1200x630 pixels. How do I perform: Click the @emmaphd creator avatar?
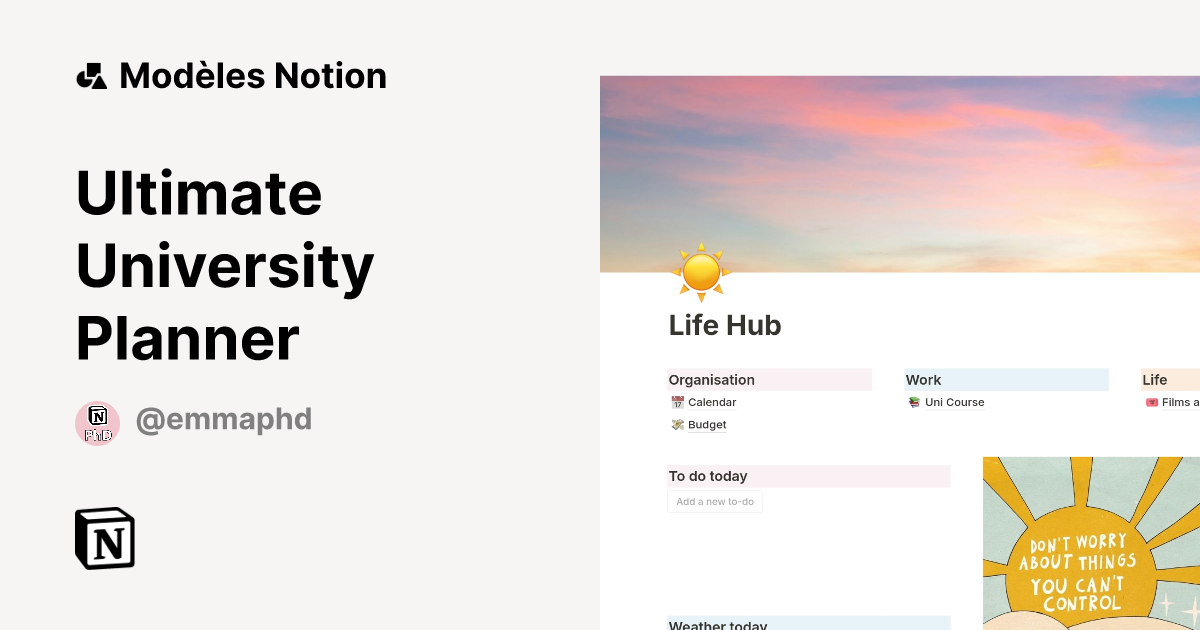97,423
